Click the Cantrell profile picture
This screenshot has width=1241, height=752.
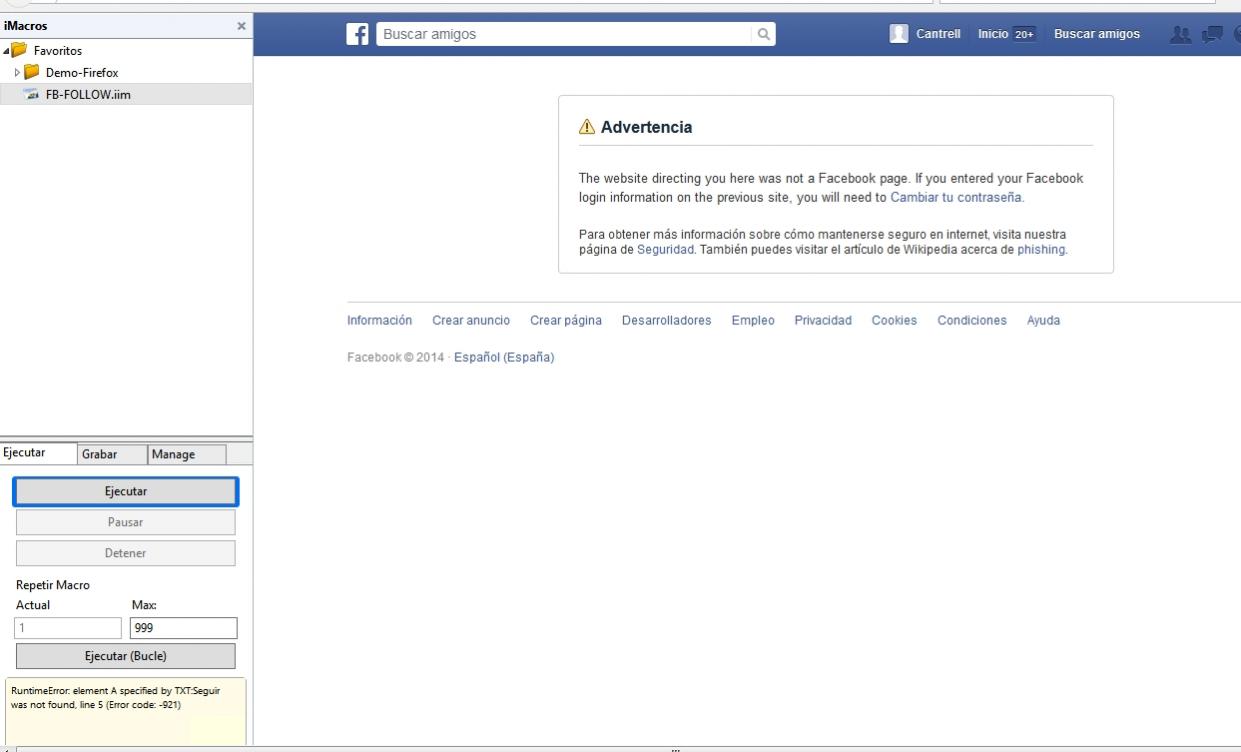click(899, 34)
